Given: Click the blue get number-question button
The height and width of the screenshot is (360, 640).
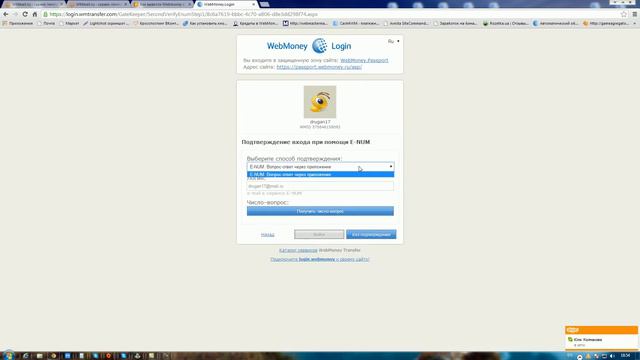Looking at the screenshot, I should 320,211.
